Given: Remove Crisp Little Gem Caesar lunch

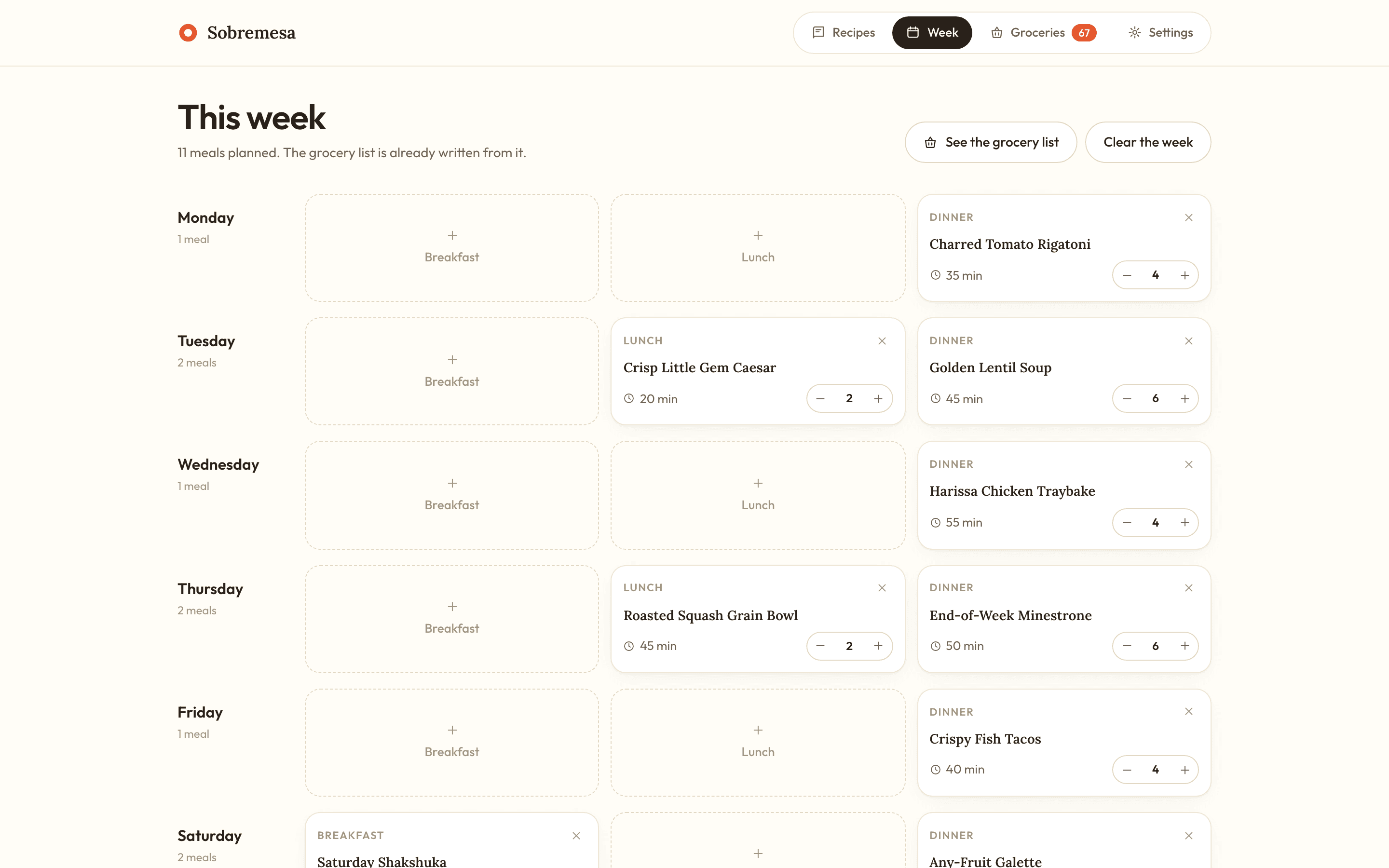Looking at the screenshot, I should point(882,341).
